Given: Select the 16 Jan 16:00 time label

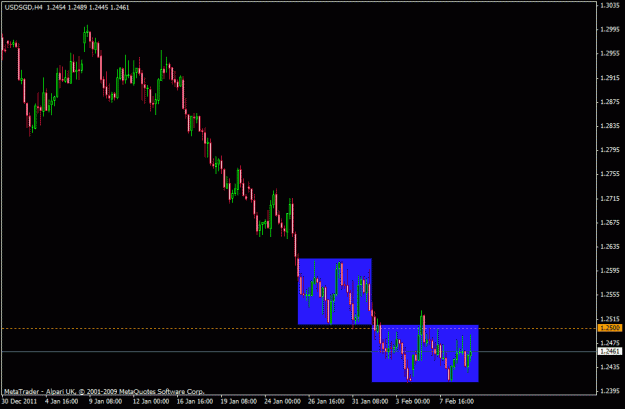Looking at the screenshot, I should [195, 401].
